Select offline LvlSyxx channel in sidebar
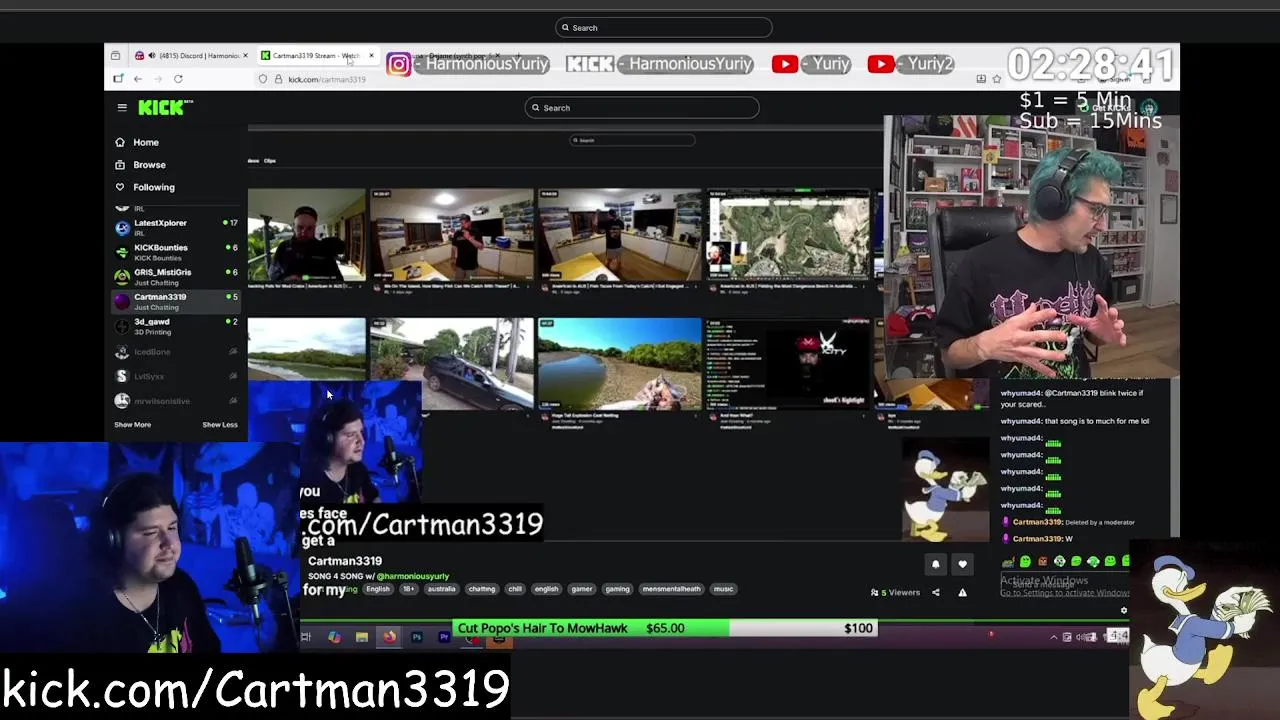 click(x=176, y=376)
